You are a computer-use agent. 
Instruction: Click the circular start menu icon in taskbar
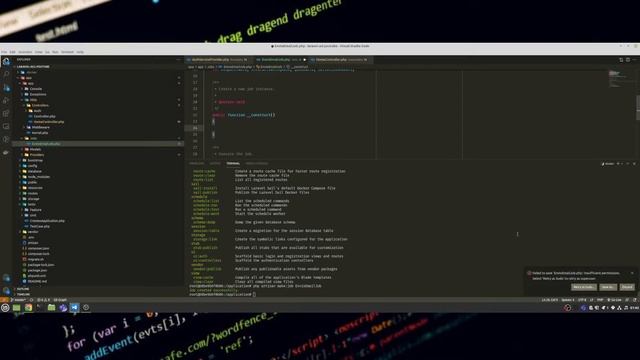tap(5, 308)
